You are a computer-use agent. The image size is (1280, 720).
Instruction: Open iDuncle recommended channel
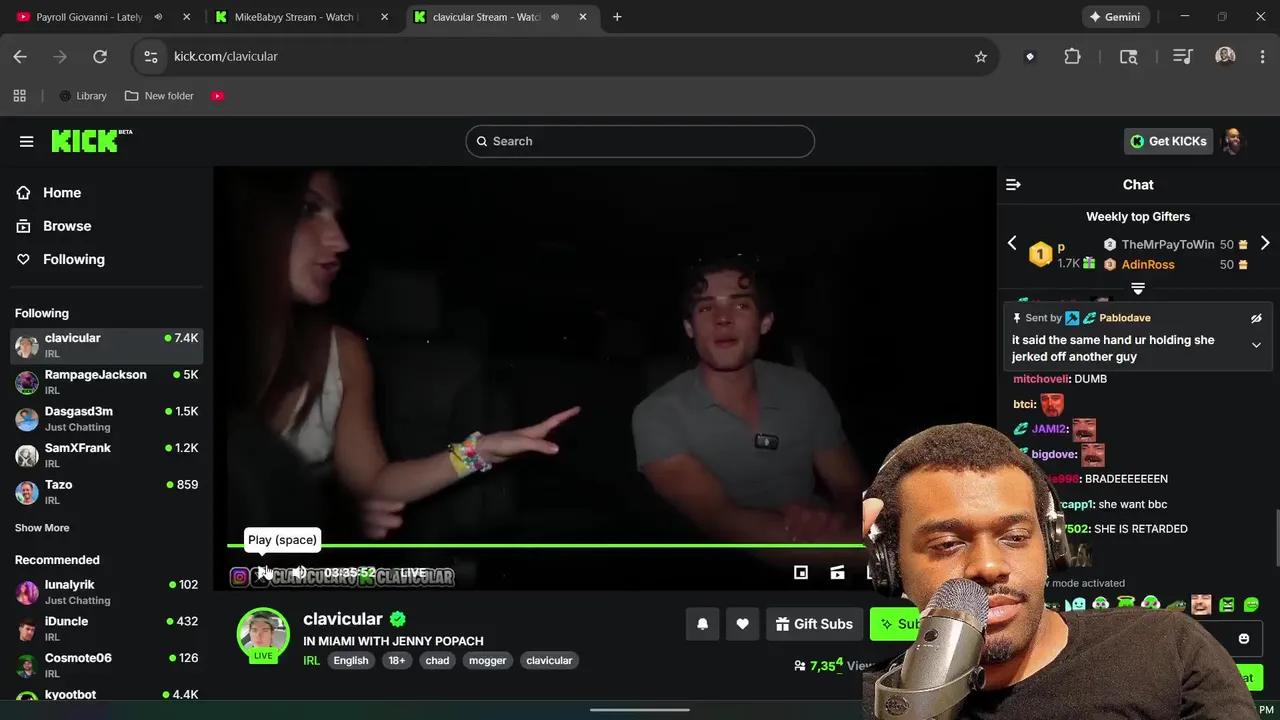pos(107,629)
